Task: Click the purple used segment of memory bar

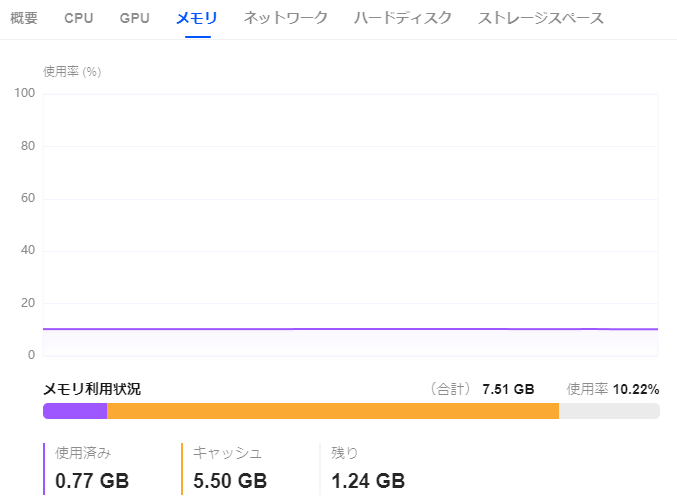Action: (x=75, y=411)
